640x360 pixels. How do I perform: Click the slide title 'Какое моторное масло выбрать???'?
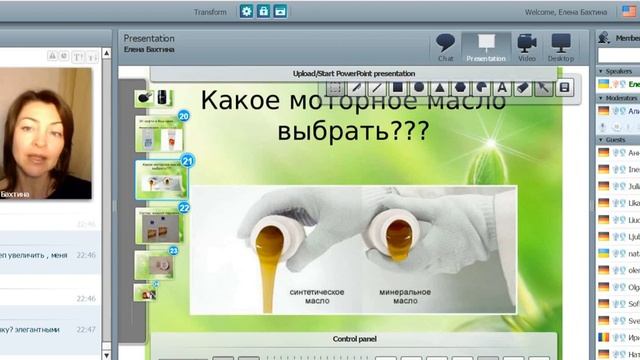(353, 116)
